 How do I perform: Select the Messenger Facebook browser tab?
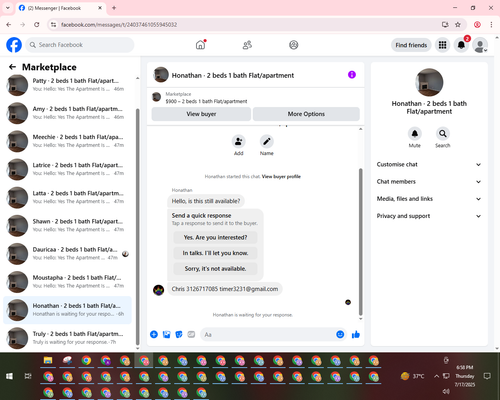(61, 8)
